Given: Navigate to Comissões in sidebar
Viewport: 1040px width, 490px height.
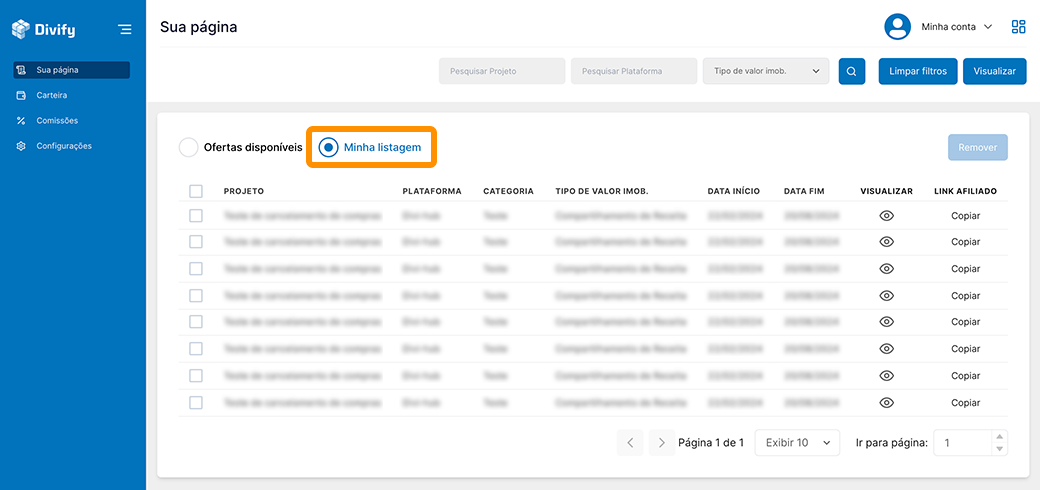Looking at the screenshot, I should 56,120.
